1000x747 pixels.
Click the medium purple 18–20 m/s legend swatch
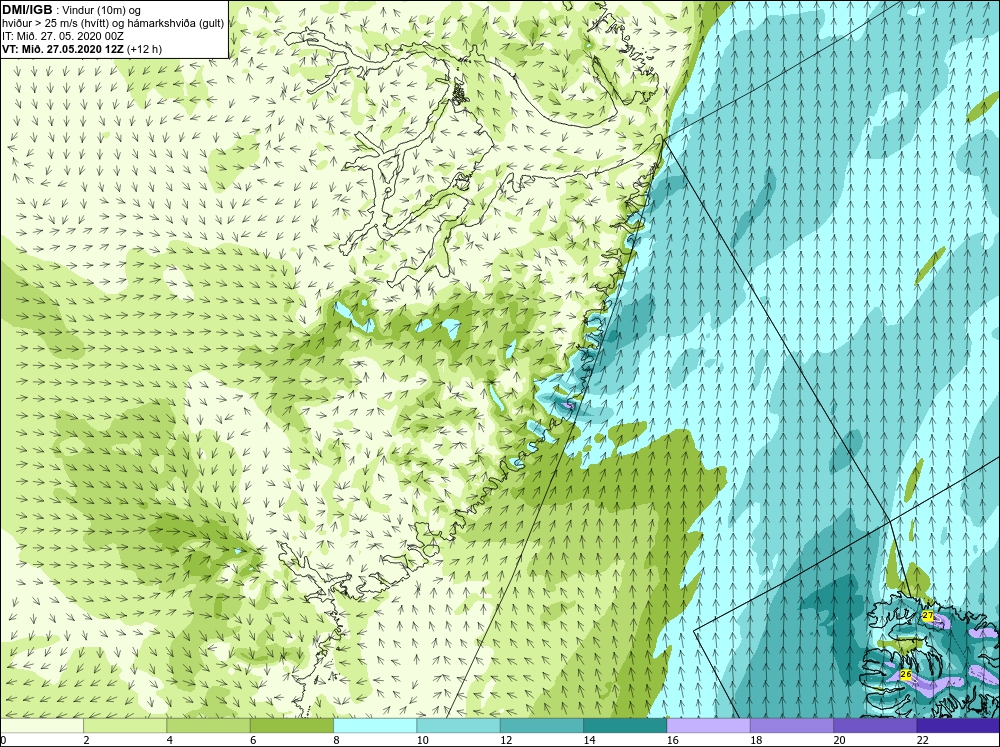(x=791, y=726)
